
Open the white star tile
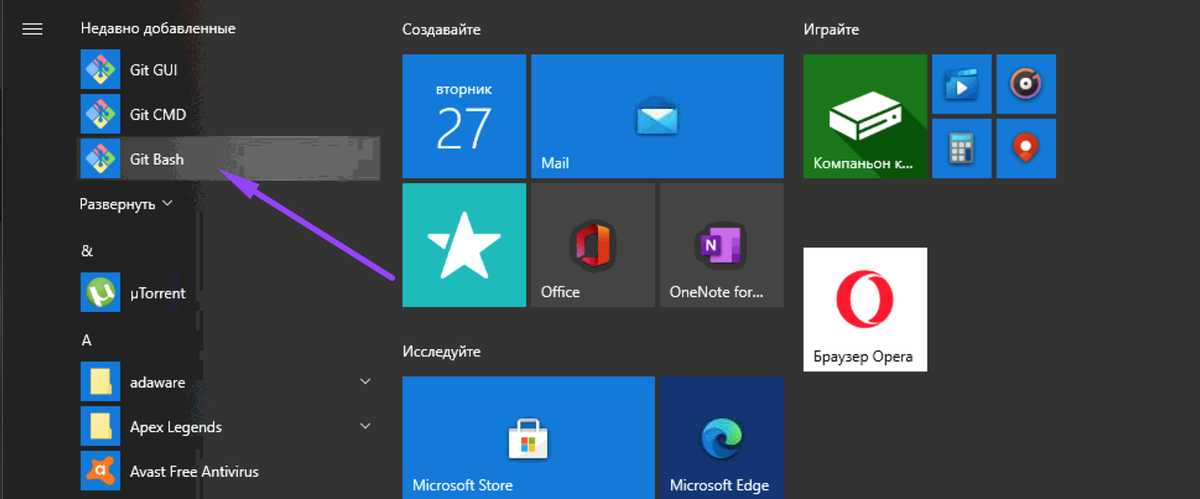pos(464,244)
